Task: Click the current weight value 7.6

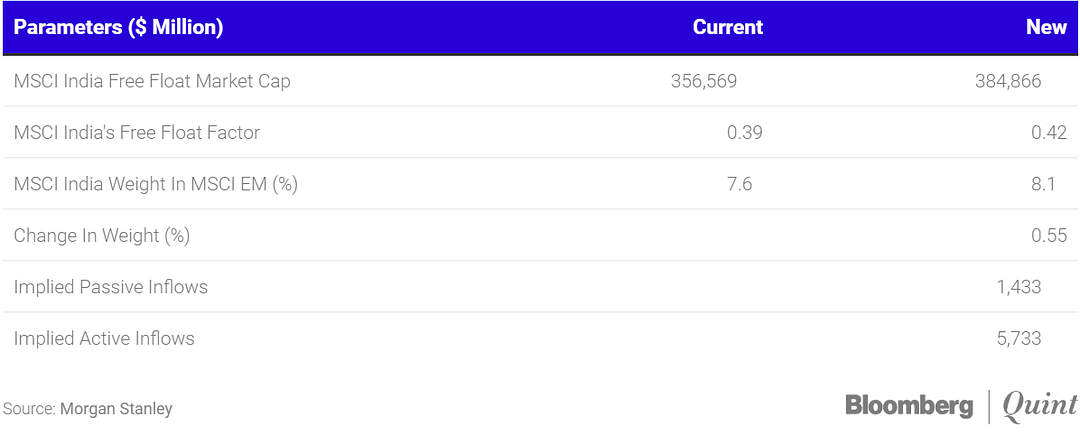Action: pos(739,184)
